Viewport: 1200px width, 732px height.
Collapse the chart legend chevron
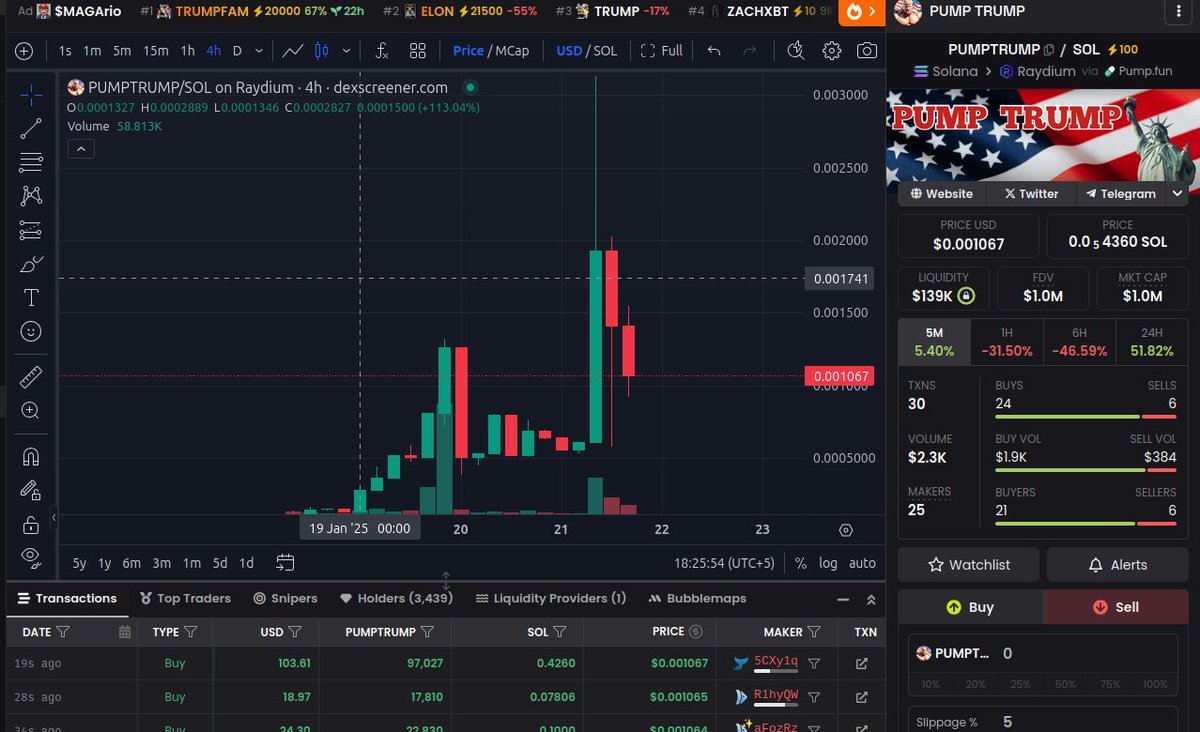click(81, 149)
